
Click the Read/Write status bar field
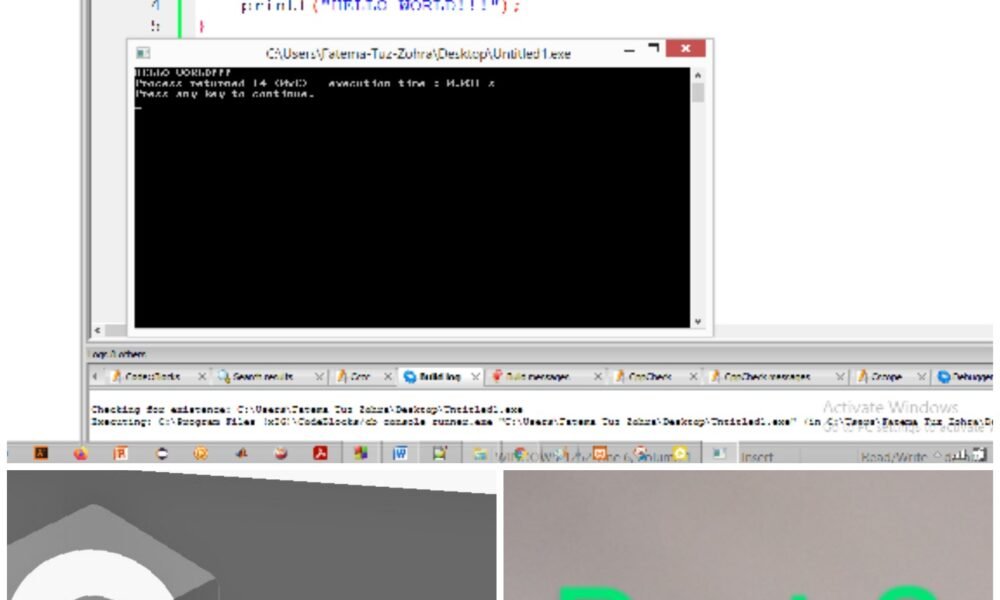click(x=893, y=457)
